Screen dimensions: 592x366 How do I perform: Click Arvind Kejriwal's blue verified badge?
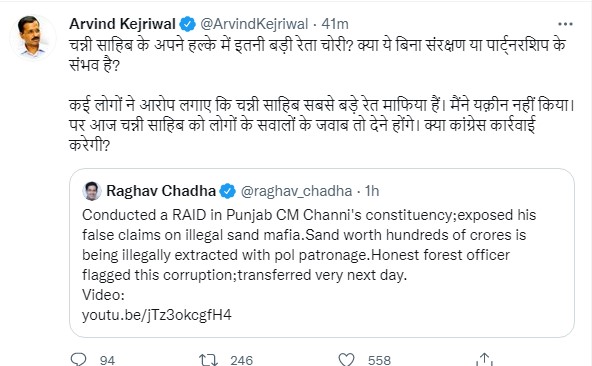[x=187, y=24]
